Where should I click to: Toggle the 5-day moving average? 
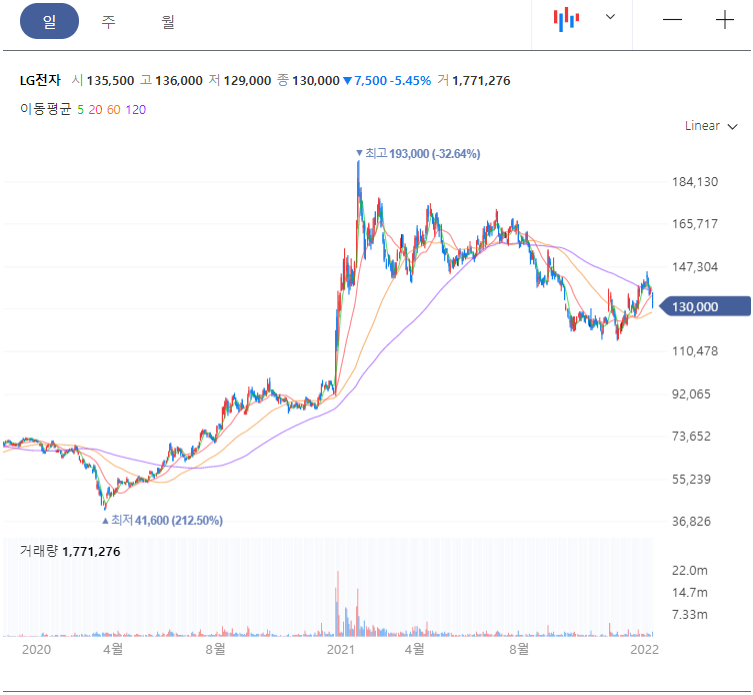point(80,110)
